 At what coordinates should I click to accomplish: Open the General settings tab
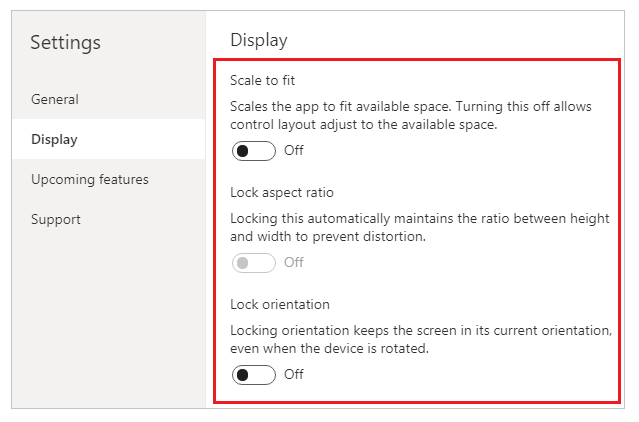(x=108, y=99)
